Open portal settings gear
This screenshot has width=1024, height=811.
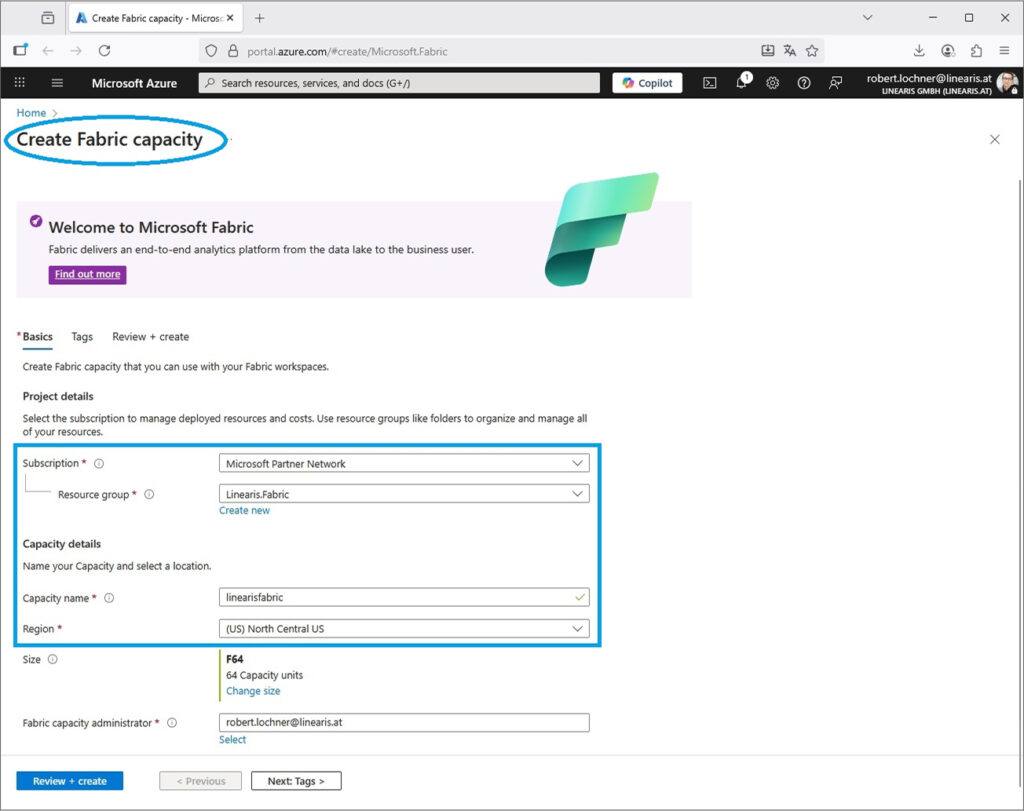coord(773,83)
